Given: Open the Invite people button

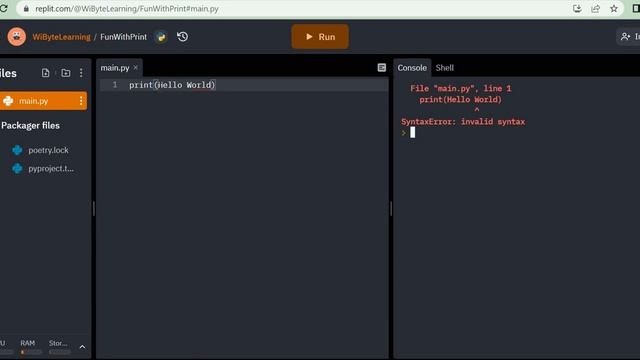Looking at the screenshot, I should (x=629, y=37).
